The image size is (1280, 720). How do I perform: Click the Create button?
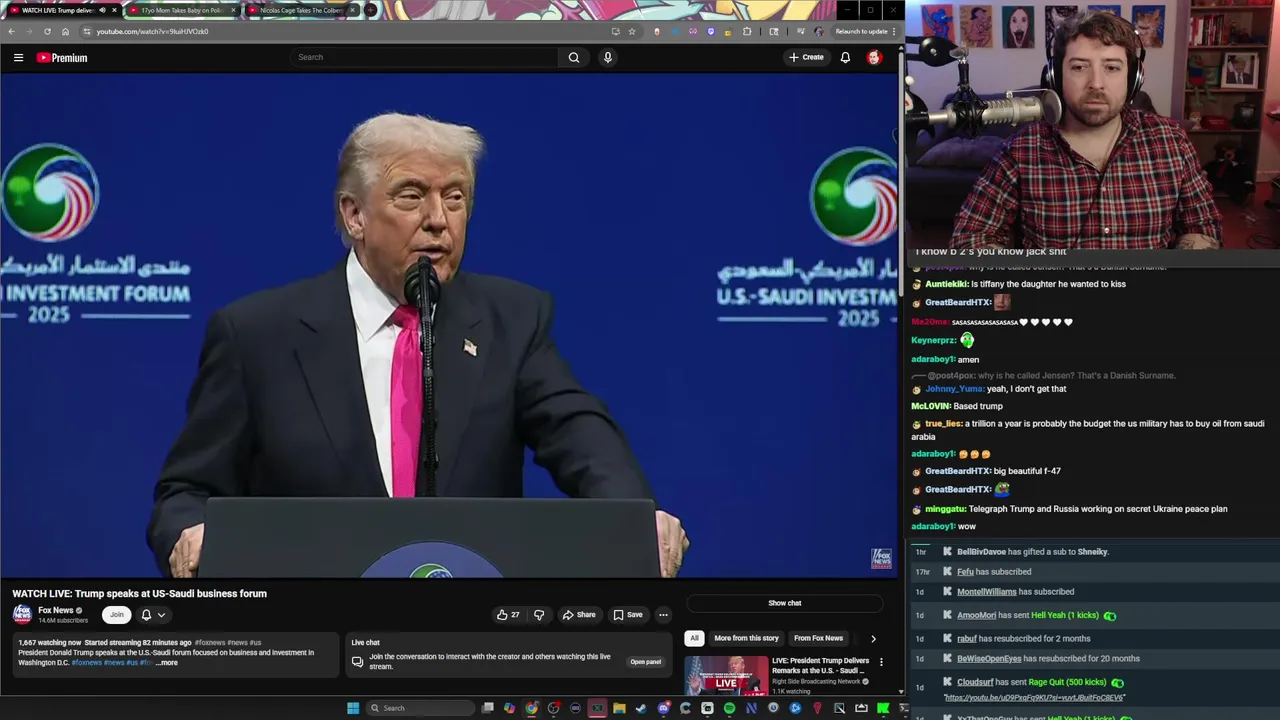[806, 57]
